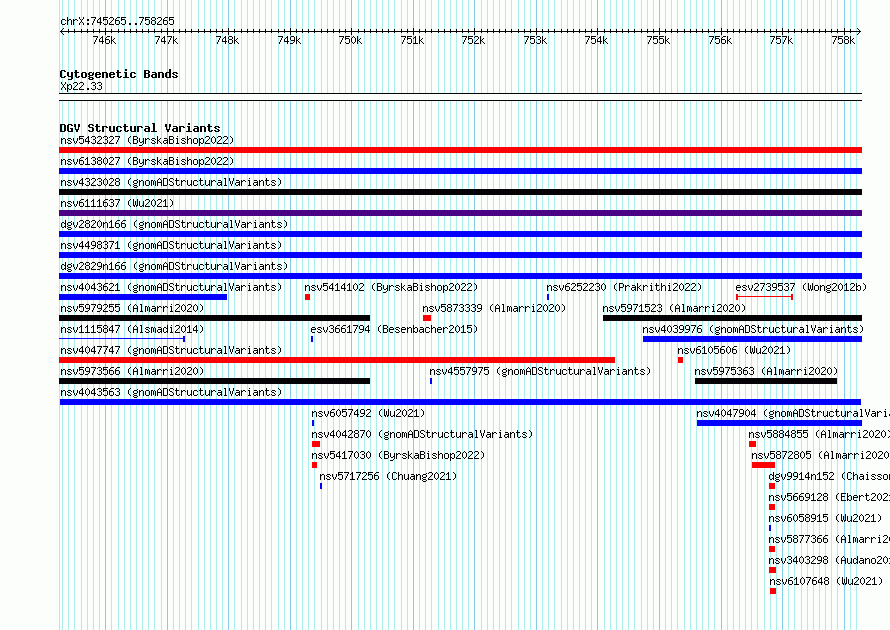
Task: Select the red nsv5432327 variant bar
Action: [460, 150]
